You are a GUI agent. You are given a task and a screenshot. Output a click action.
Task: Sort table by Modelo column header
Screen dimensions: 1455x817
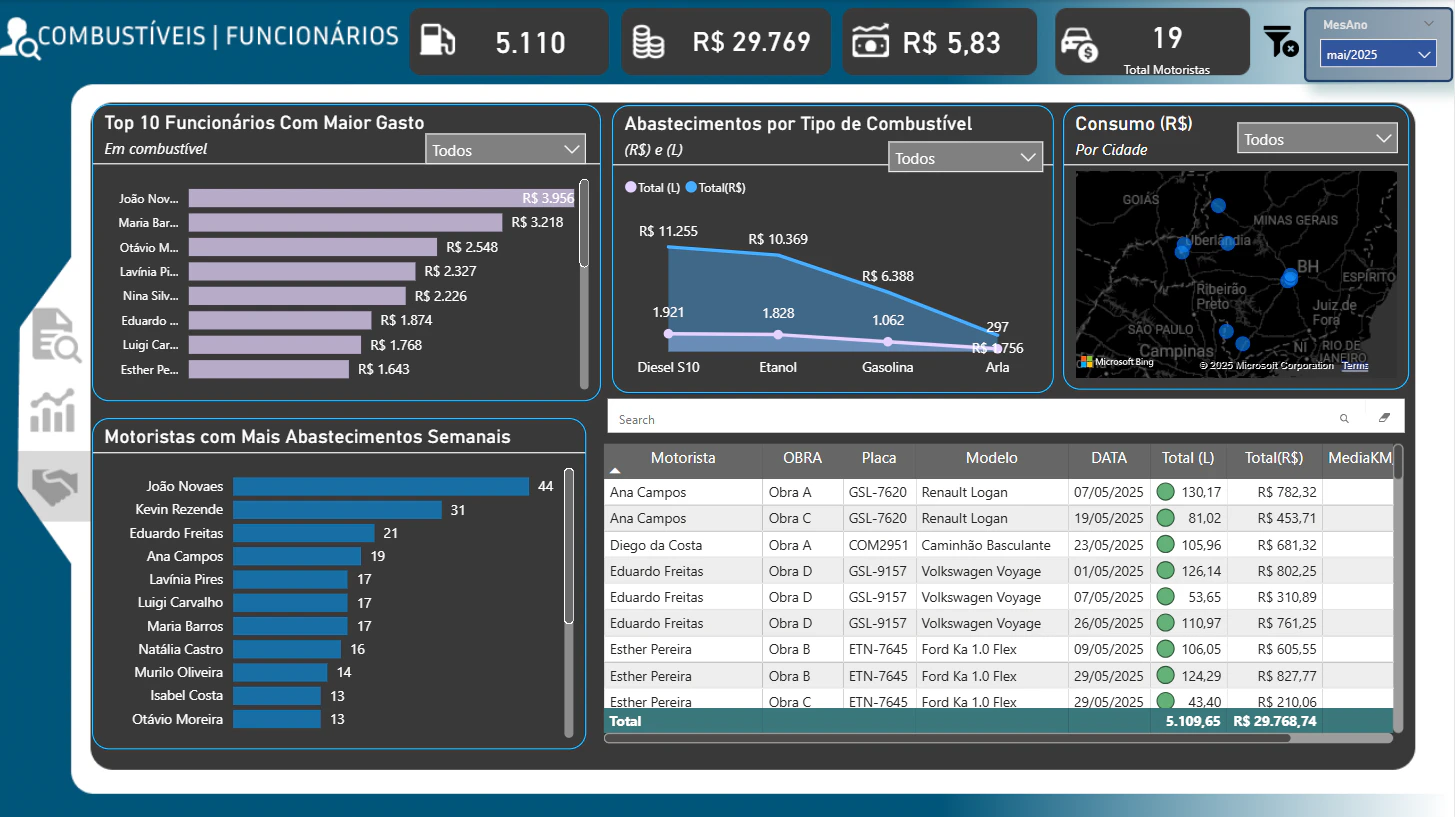coord(992,458)
